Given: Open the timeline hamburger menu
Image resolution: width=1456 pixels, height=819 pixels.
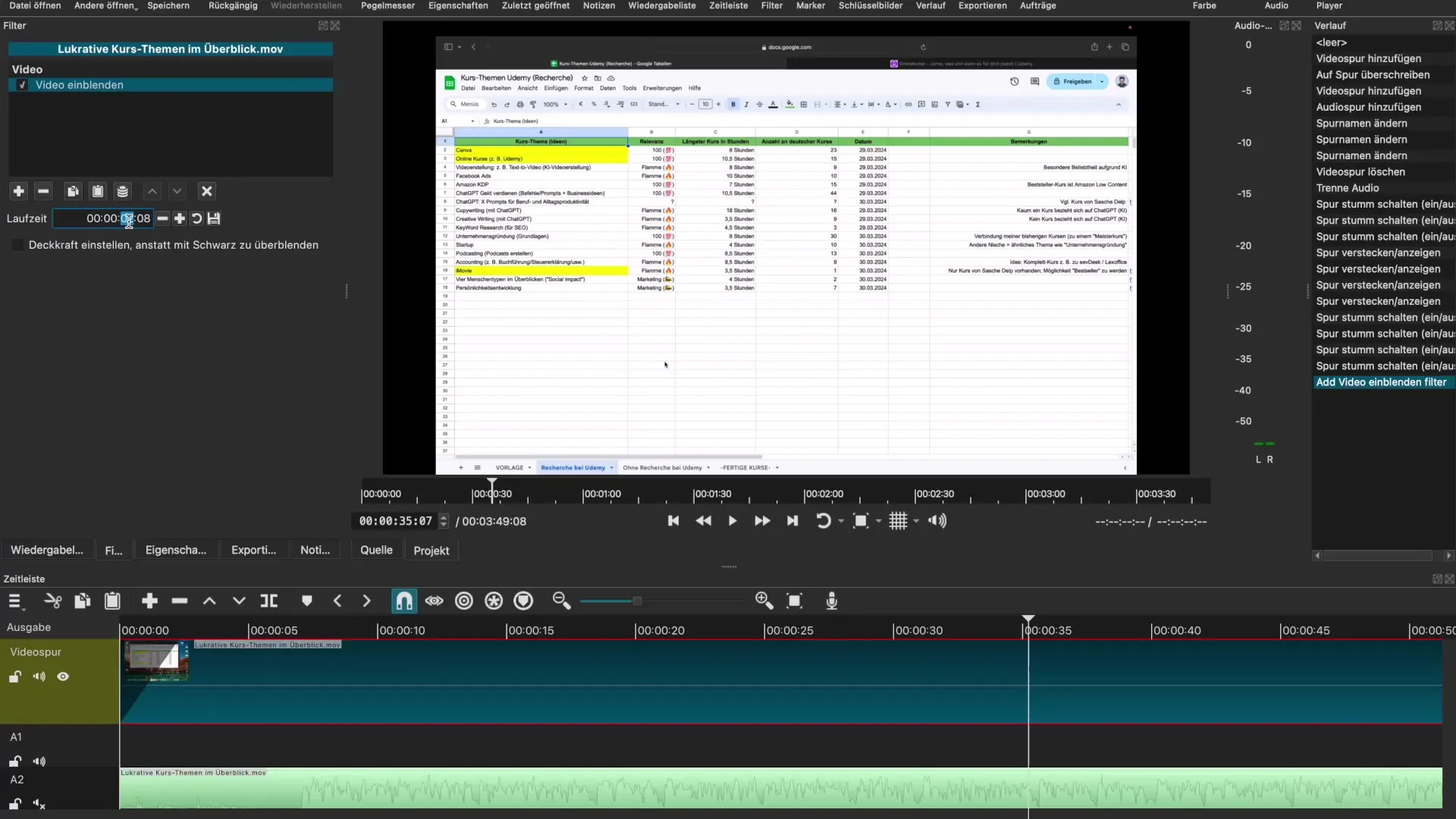Looking at the screenshot, I should point(14,601).
